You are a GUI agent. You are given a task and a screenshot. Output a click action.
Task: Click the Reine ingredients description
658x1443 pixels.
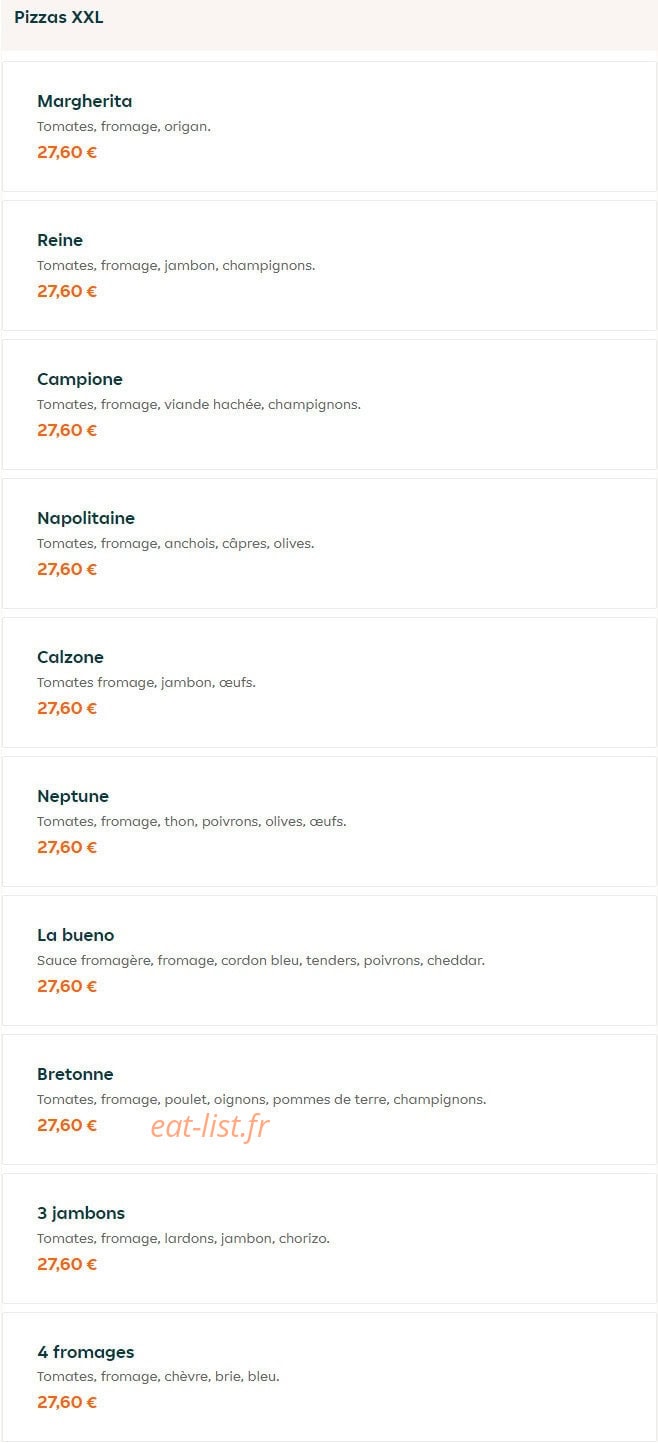(176, 265)
